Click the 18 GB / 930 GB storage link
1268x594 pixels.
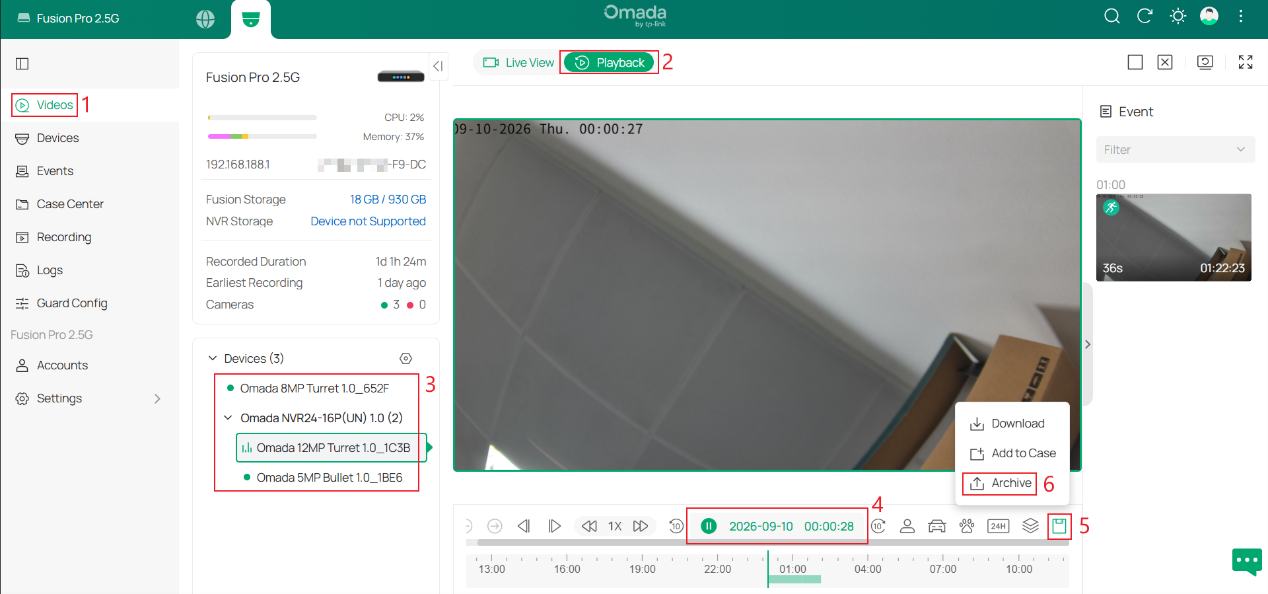click(388, 199)
